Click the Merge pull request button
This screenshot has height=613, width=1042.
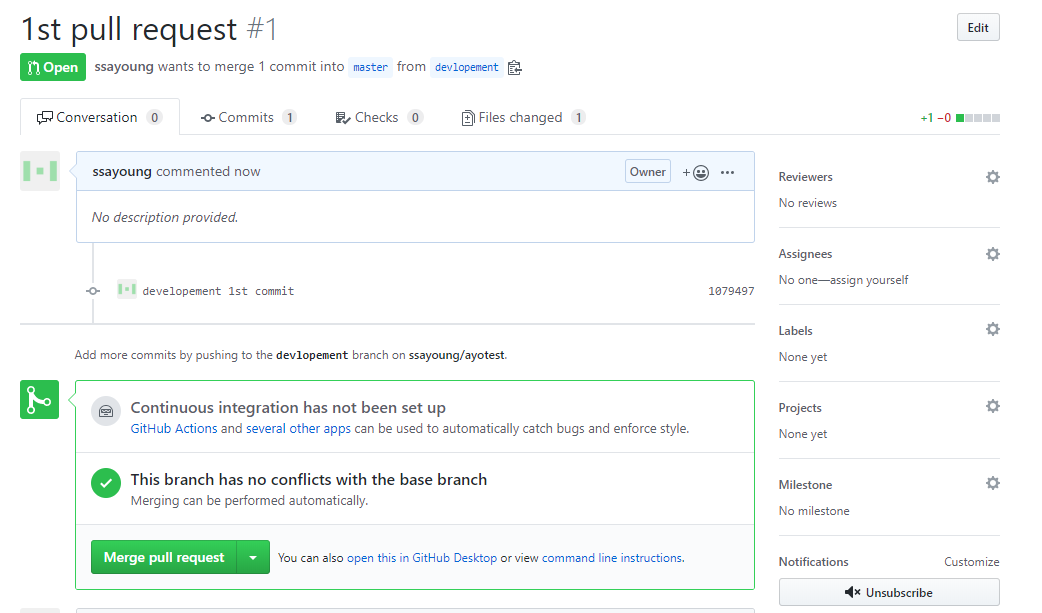coord(163,557)
